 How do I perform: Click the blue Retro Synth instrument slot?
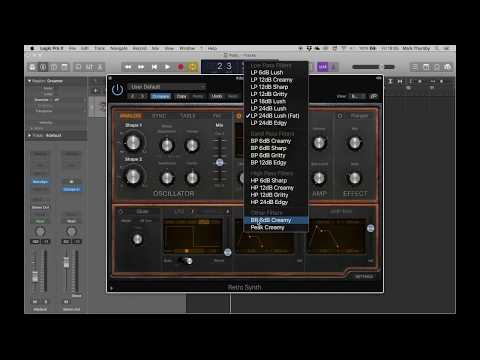(40, 182)
